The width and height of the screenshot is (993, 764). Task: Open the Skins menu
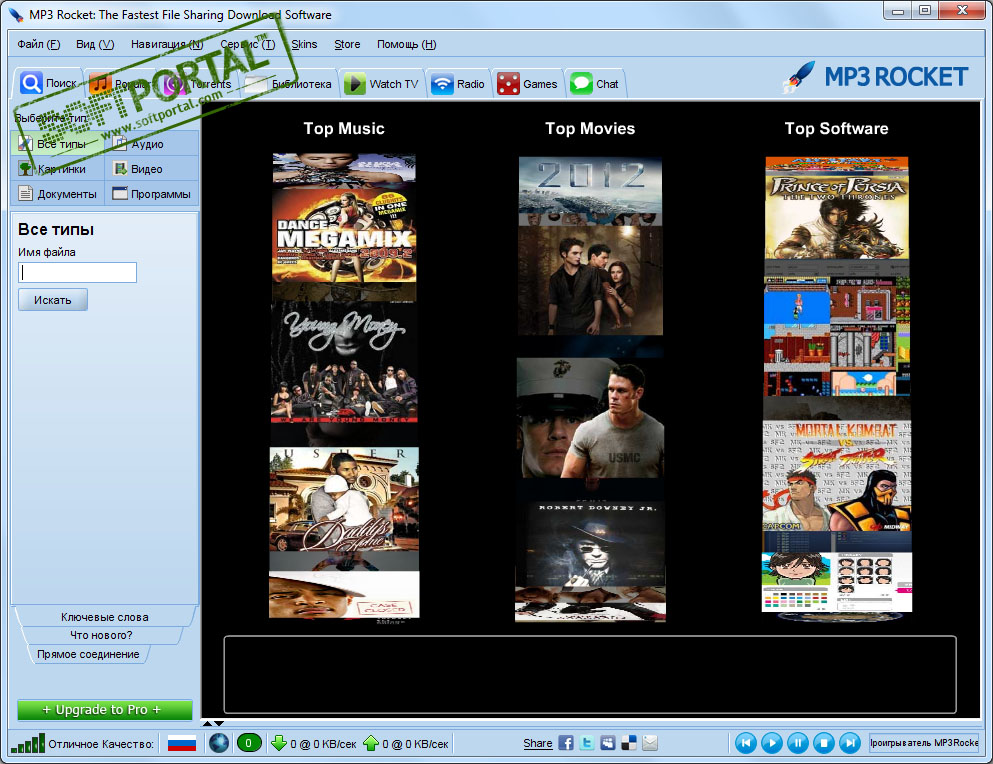304,44
